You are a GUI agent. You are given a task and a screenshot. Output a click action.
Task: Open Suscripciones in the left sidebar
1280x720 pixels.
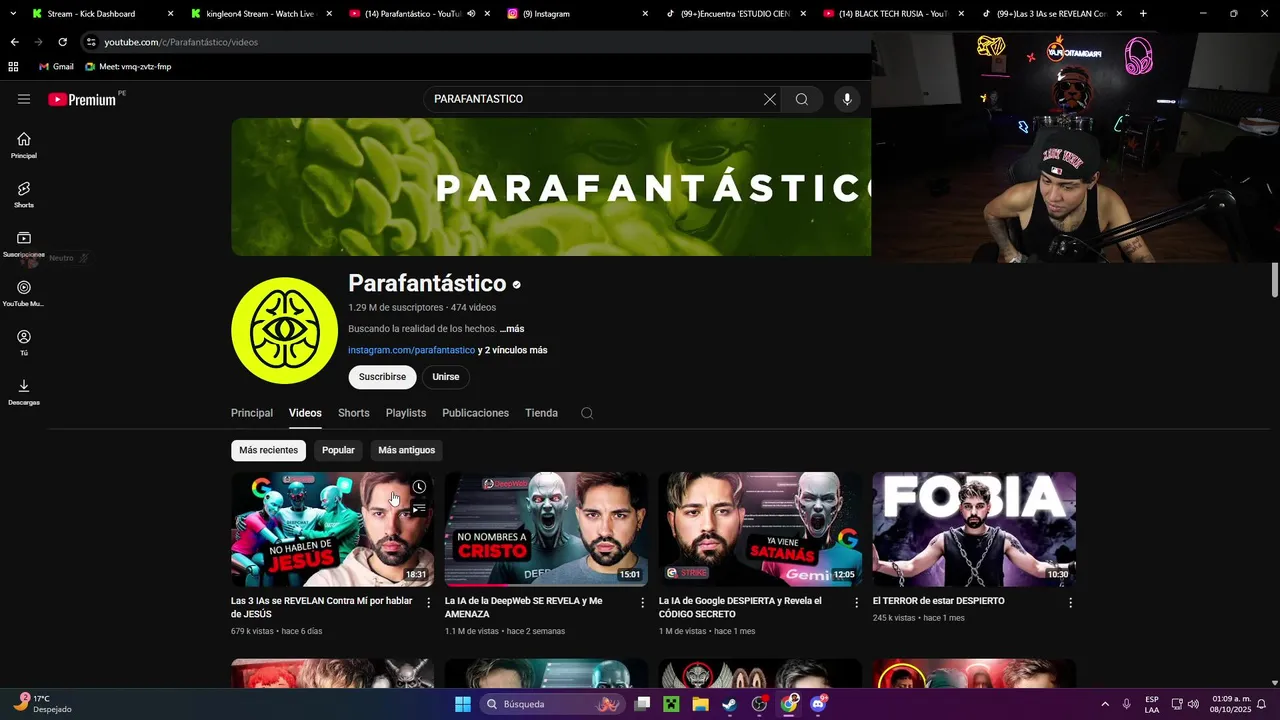tap(24, 244)
